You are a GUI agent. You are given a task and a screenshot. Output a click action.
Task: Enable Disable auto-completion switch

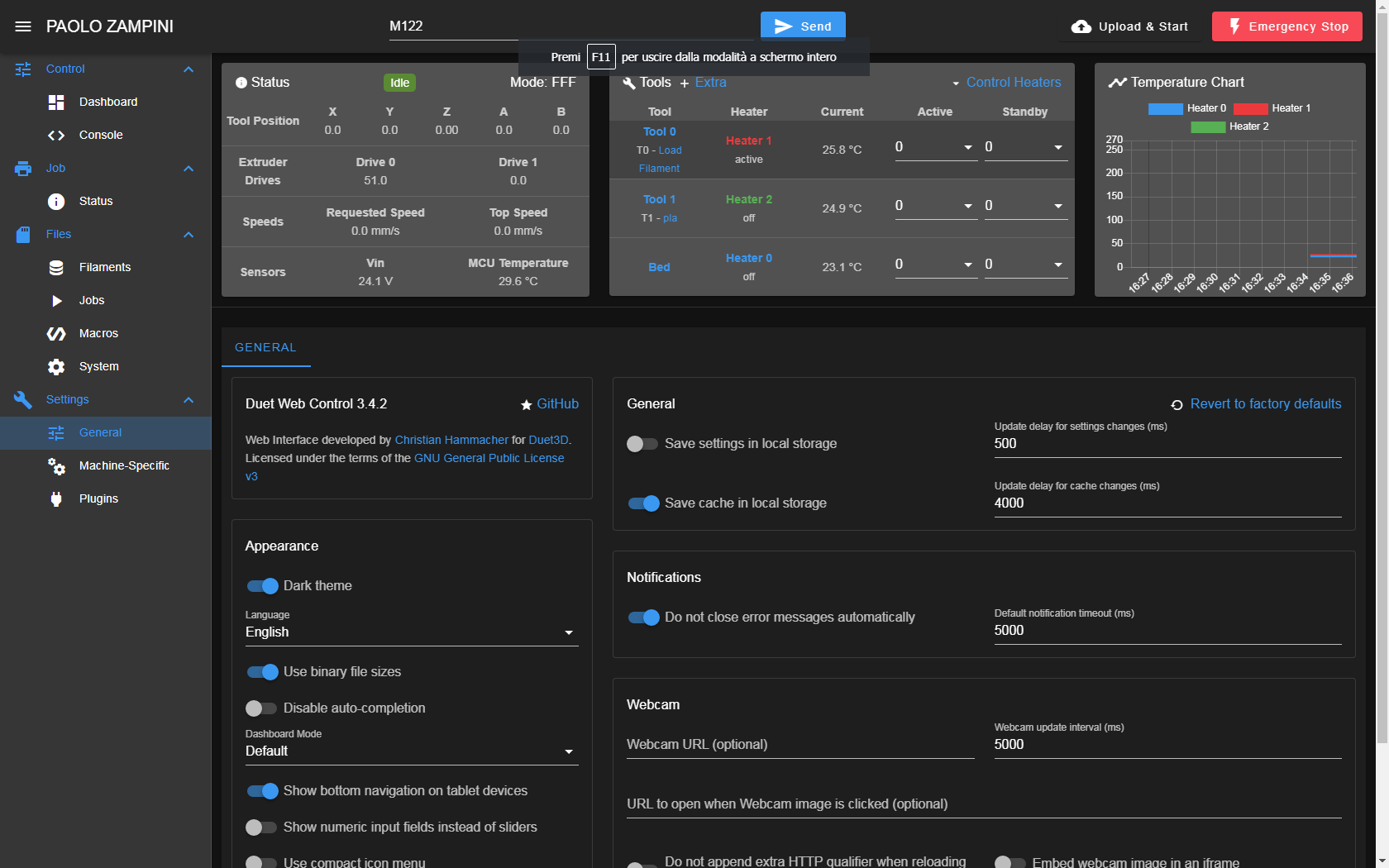[261, 708]
